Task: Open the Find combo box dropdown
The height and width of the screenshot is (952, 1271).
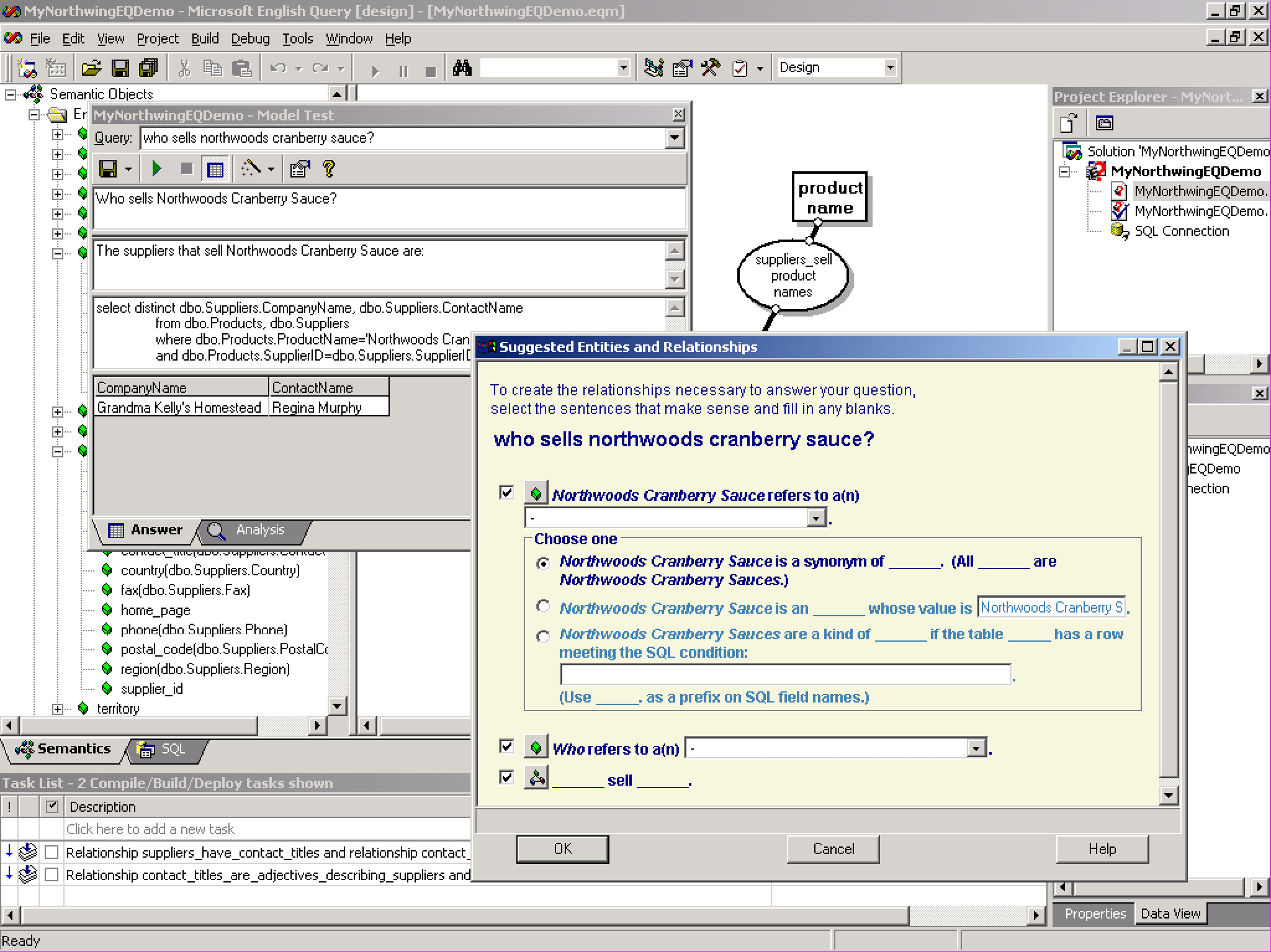Action: [624, 68]
